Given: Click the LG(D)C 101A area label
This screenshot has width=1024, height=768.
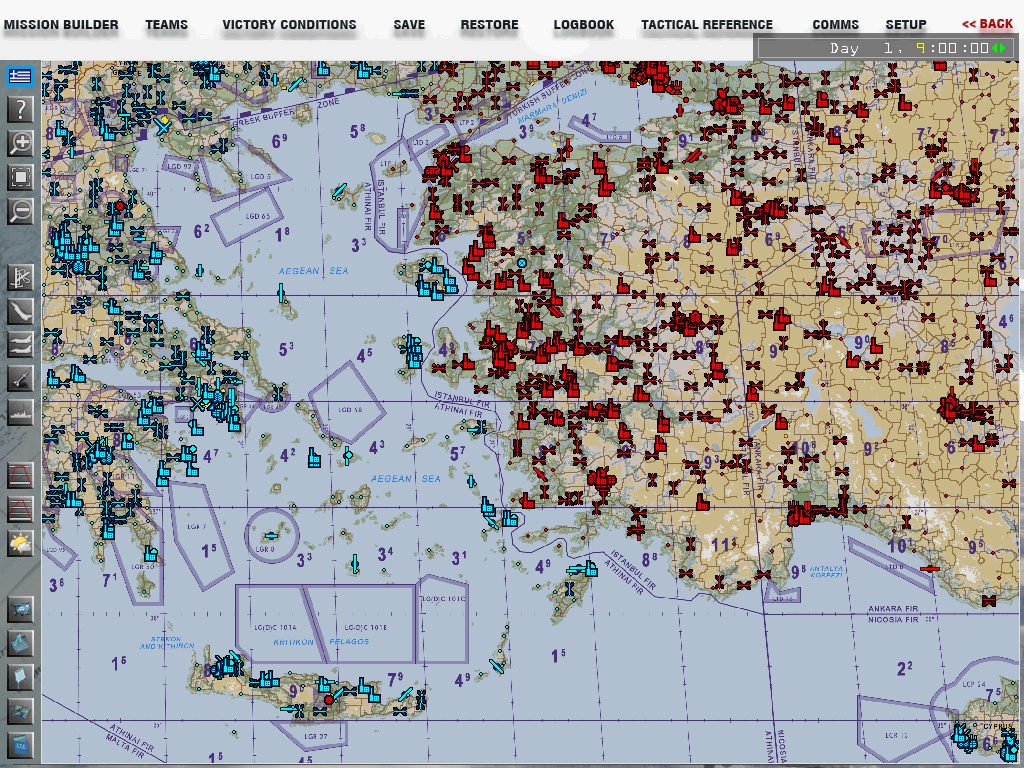Looking at the screenshot, I should pos(275,627).
